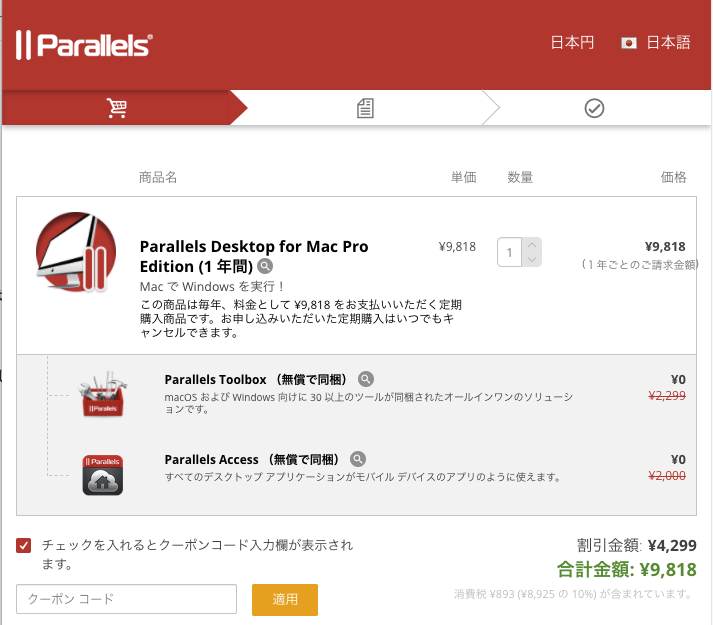
Task: Click the Parallels Desktop product image
Action: click(x=76, y=252)
